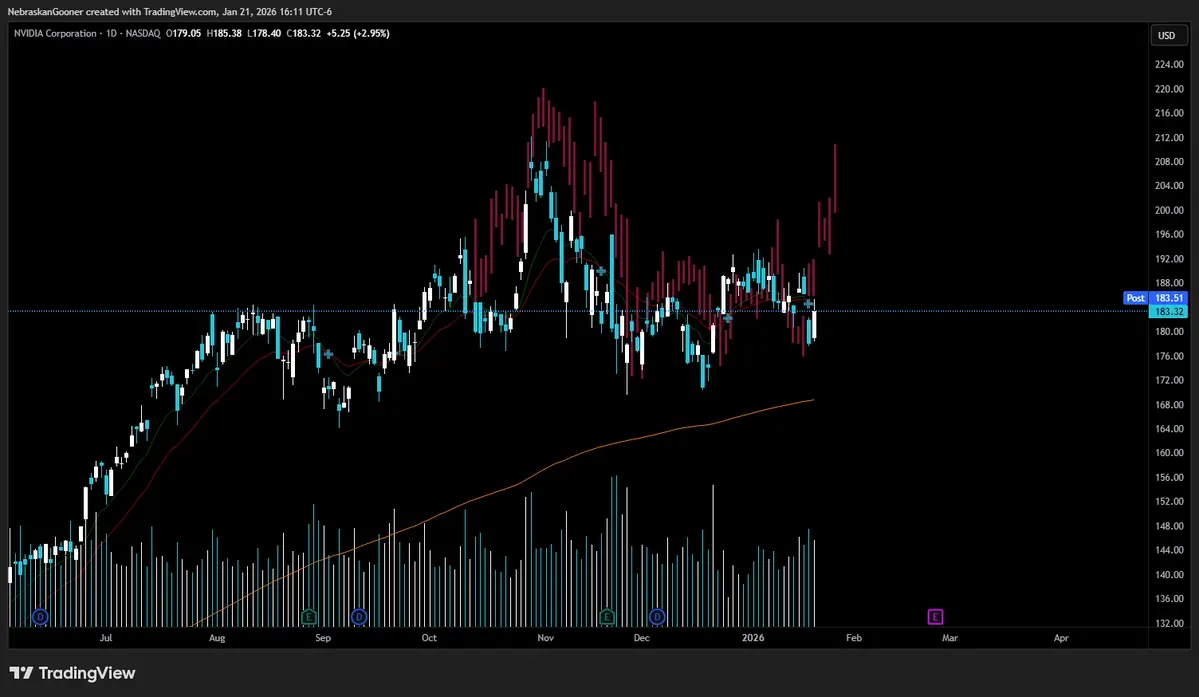Screen dimensions: 1199x697
Task: Click the 168.00 price axis label
Action: pos(1169,405)
